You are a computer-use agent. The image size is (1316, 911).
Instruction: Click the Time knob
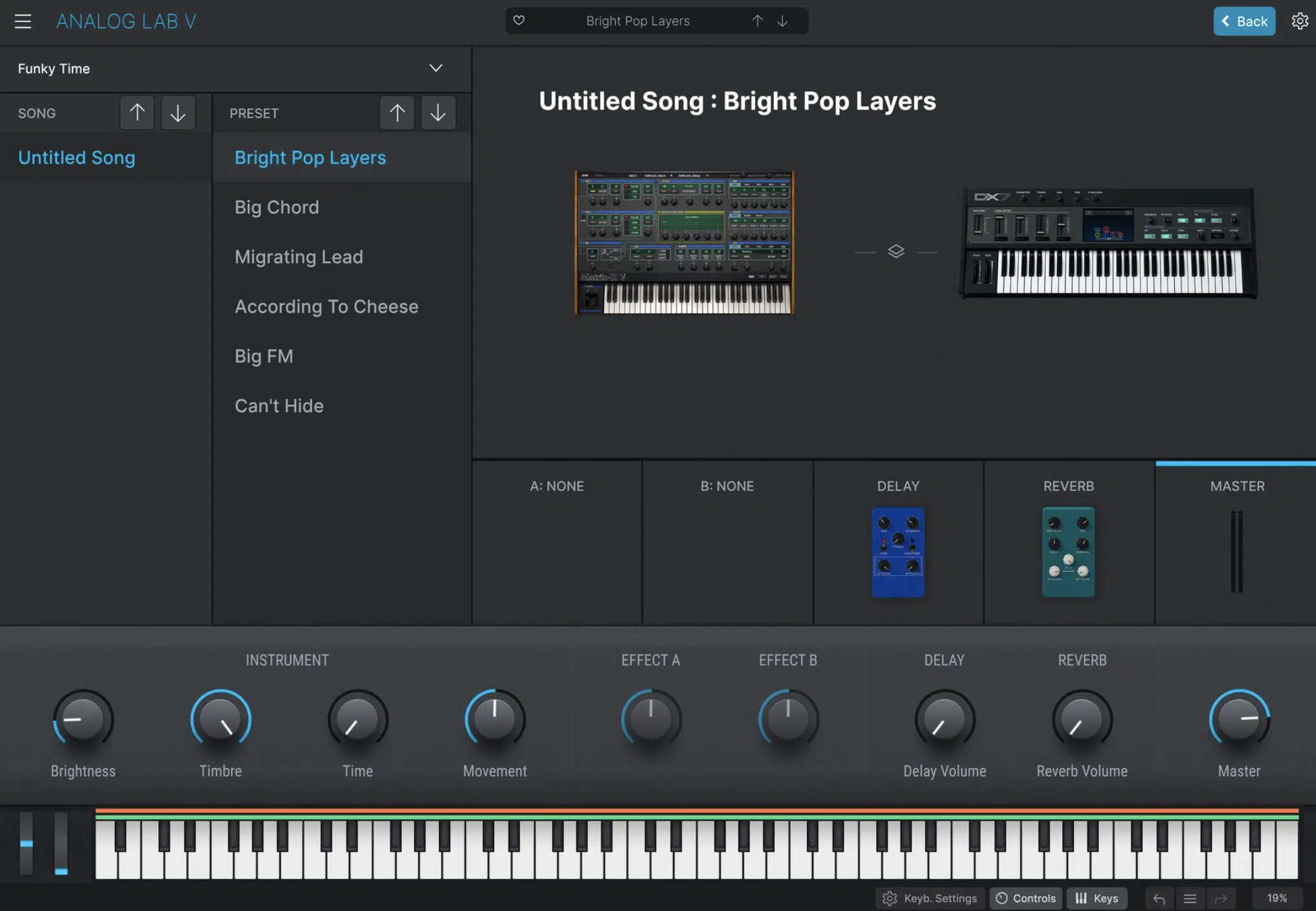click(357, 719)
